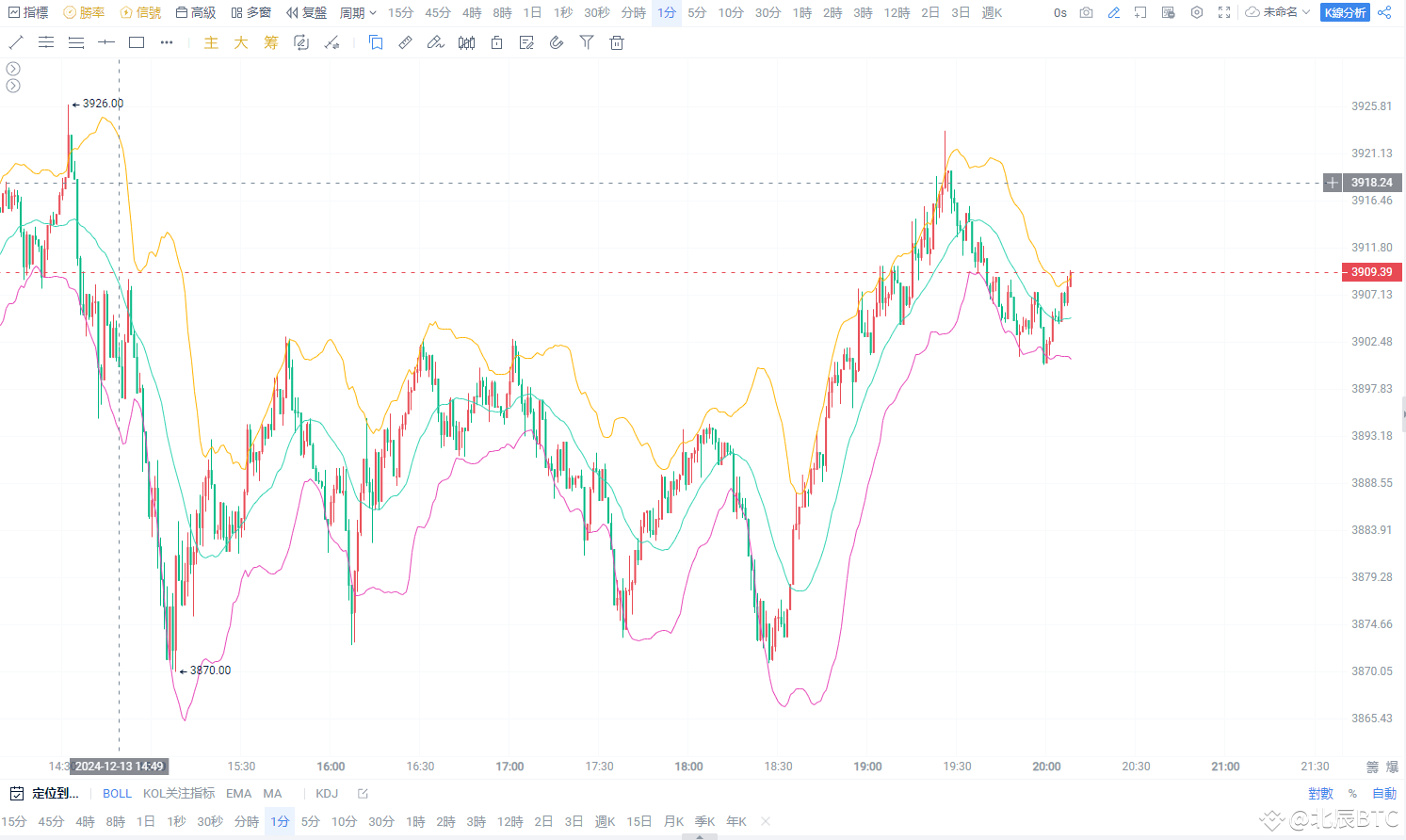Click the 3909.39 current price label
Screen dimensions: 1406x840
tap(1370, 271)
